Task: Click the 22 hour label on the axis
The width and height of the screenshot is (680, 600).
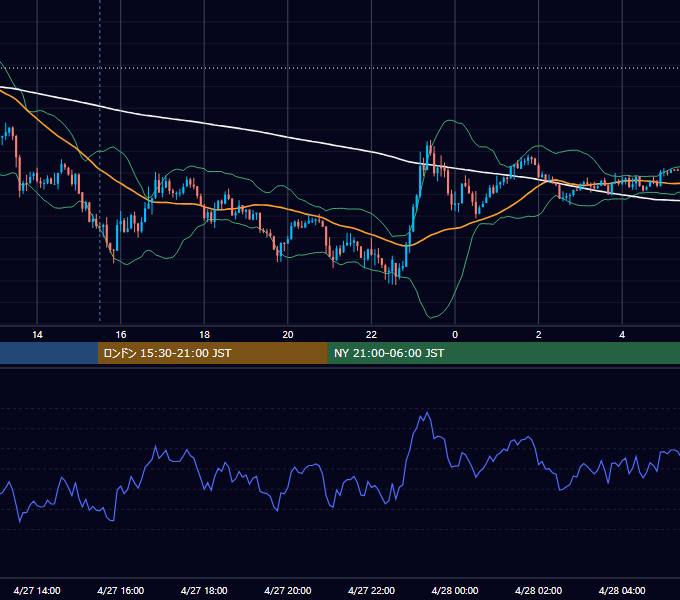Action: 371,335
